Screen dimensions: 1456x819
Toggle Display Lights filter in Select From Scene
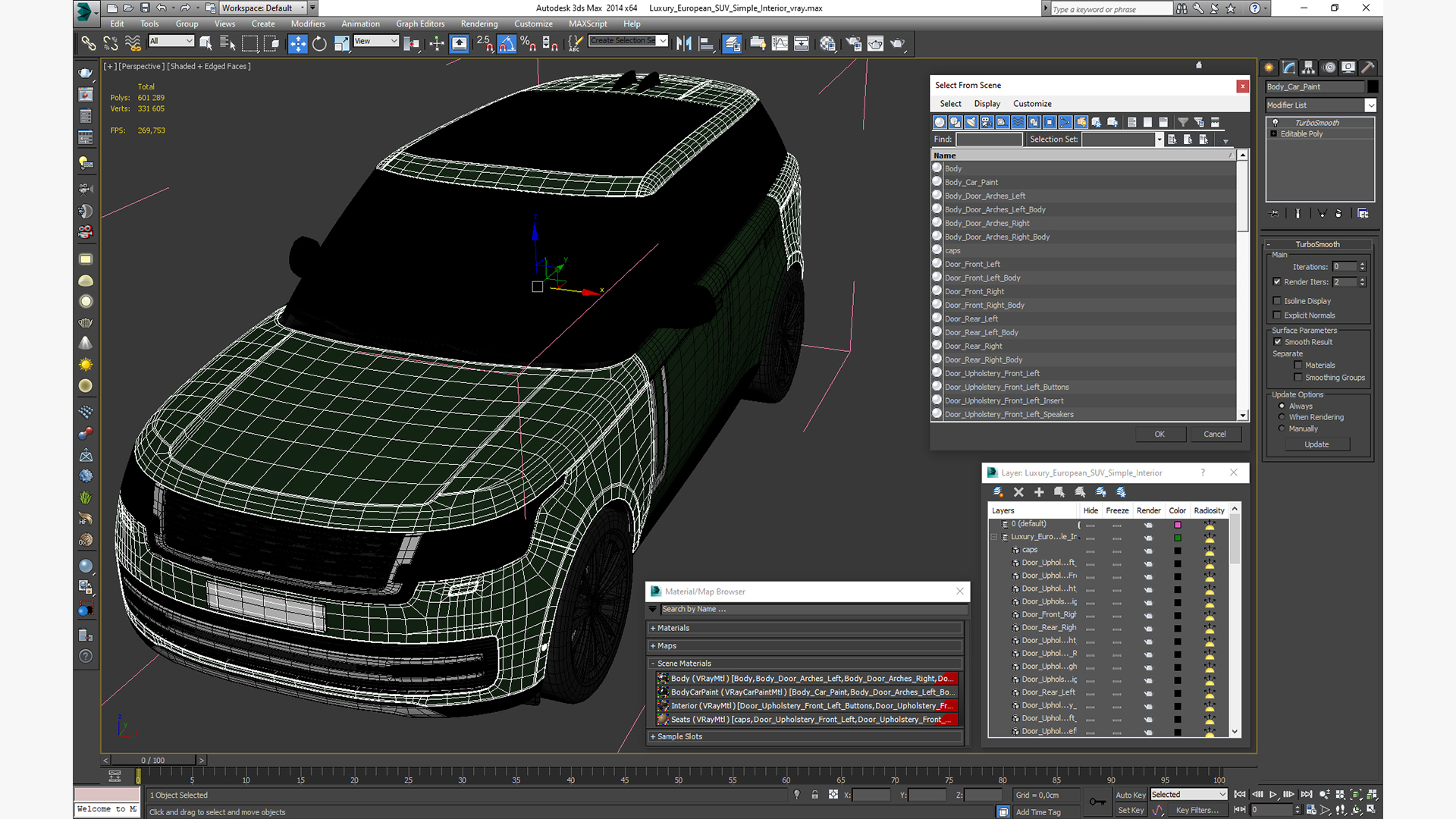(x=971, y=122)
